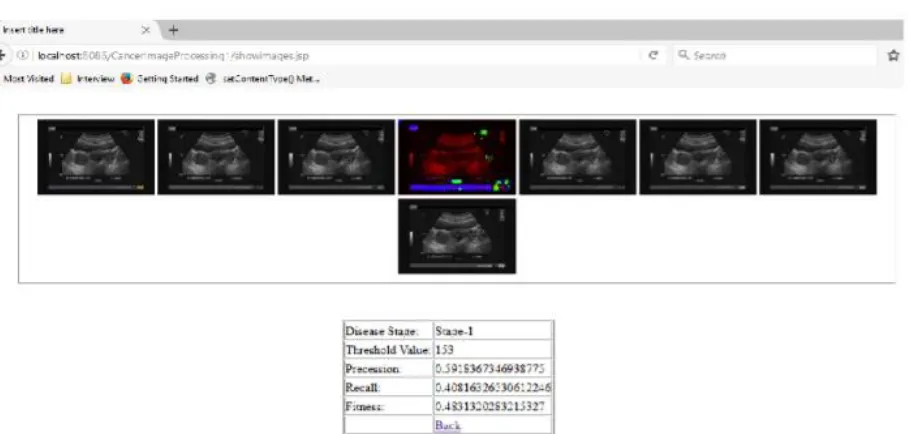Open the Getting Started bookmark
This screenshot has height=434, width=908.
point(159,79)
